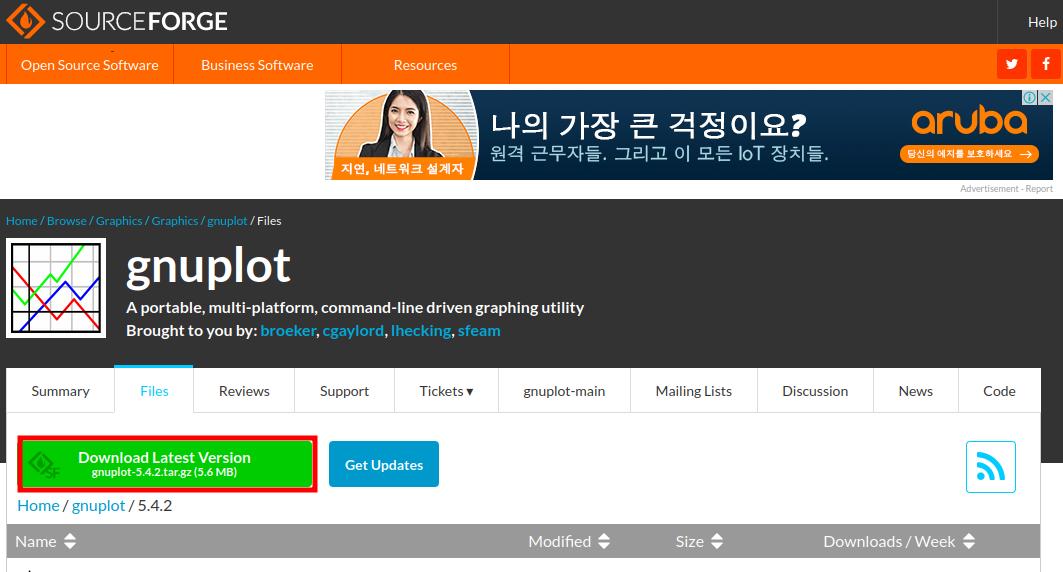Click the gnuplot project logo thumbnail

(56, 288)
